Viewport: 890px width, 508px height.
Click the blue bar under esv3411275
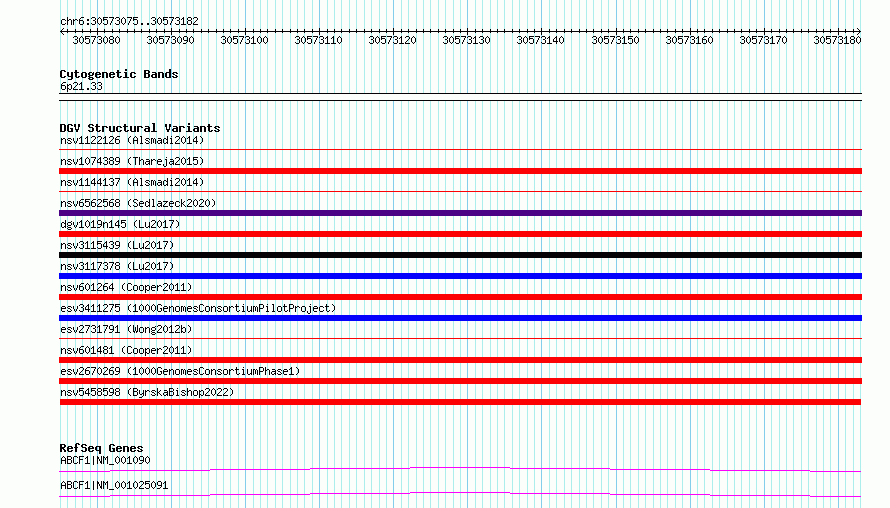pyautogui.click(x=460, y=318)
